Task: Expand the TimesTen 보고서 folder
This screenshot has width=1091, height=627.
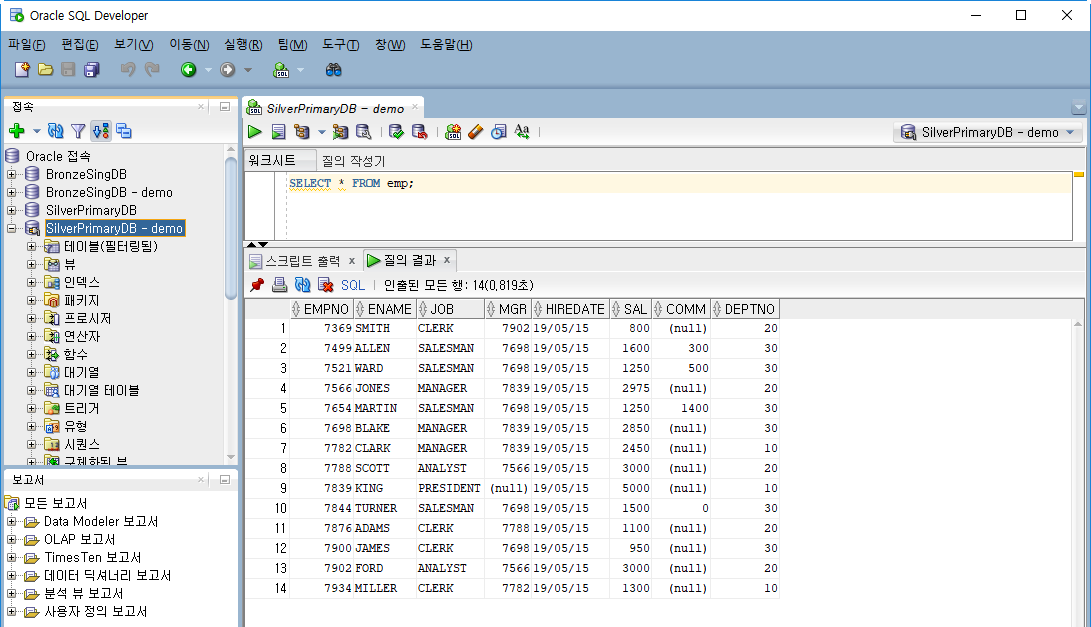Action: coord(11,557)
